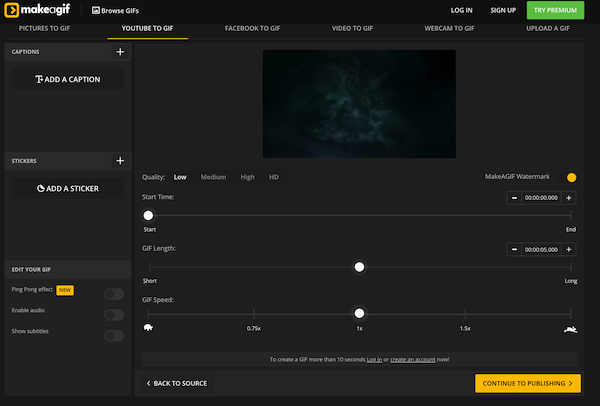
Task: Click the video preview
Action: [x=359, y=104]
